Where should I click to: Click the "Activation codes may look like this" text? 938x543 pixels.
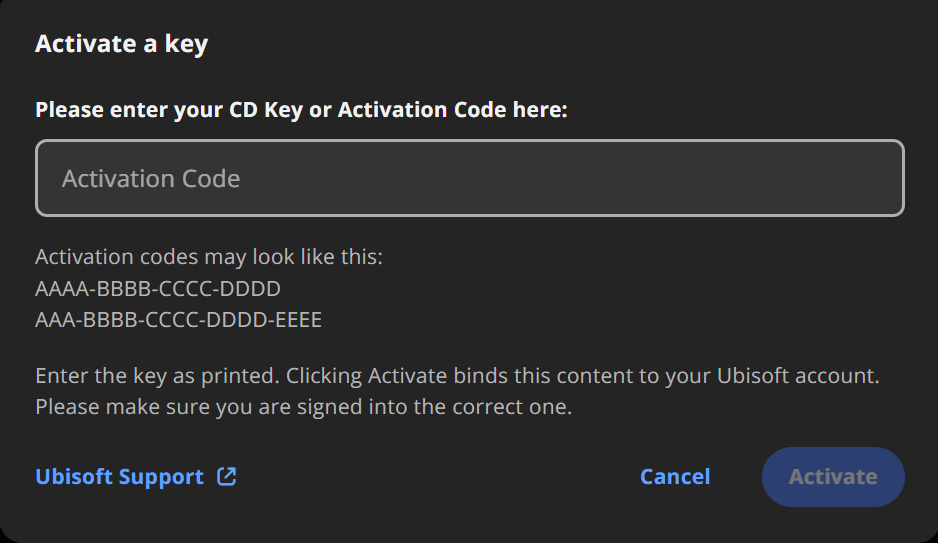[209, 257]
